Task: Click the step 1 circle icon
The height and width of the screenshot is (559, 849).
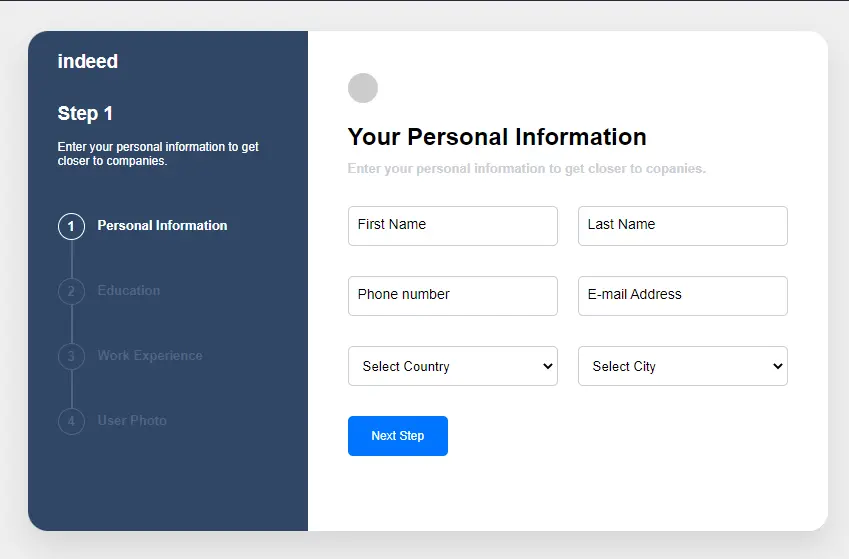Action: pyautogui.click(x=71, y=226)
